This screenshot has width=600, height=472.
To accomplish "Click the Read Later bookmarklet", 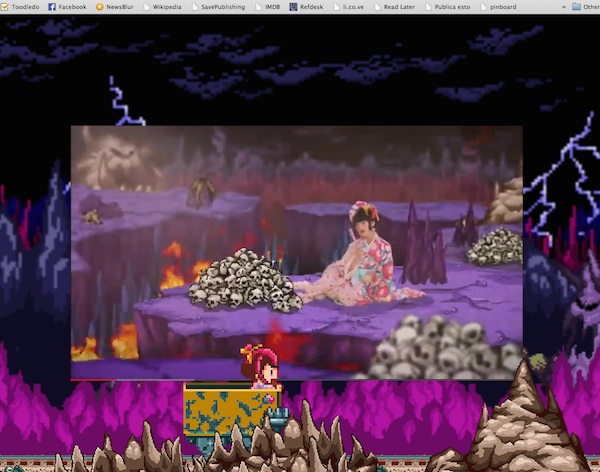I will tap(395, 7).
